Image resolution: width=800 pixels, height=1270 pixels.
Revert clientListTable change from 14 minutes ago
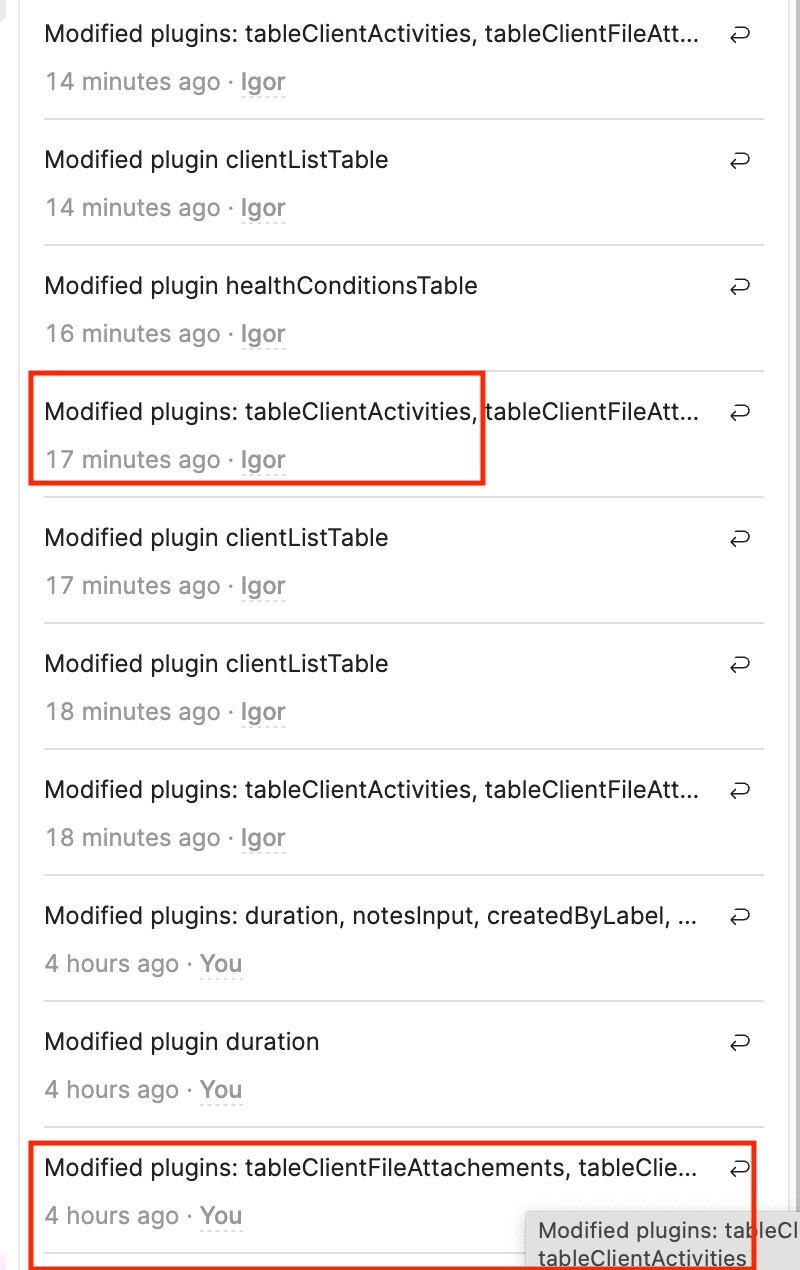740,161
